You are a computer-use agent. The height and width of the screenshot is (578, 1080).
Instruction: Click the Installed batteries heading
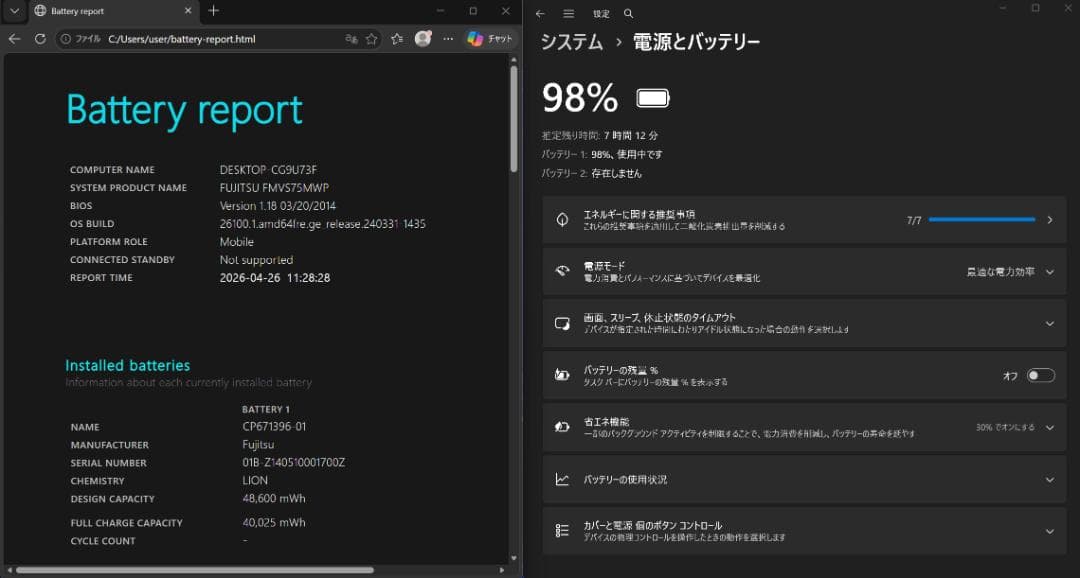click(127, 365)
